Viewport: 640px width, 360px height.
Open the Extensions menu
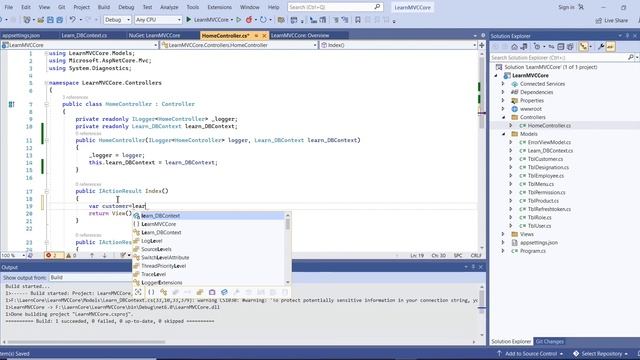click(220, 7)
